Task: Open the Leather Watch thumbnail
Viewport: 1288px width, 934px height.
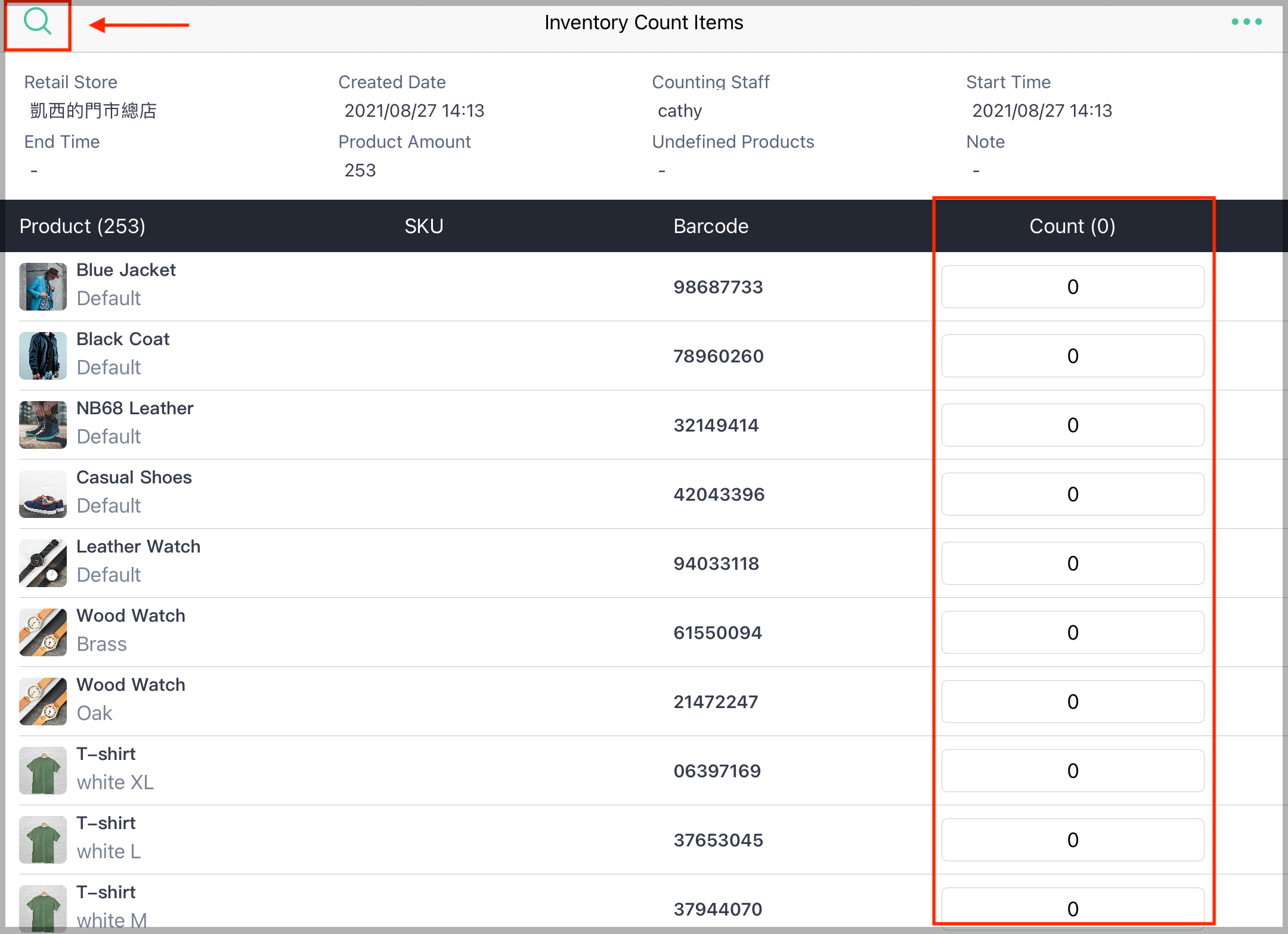Action: pos(42,563)
